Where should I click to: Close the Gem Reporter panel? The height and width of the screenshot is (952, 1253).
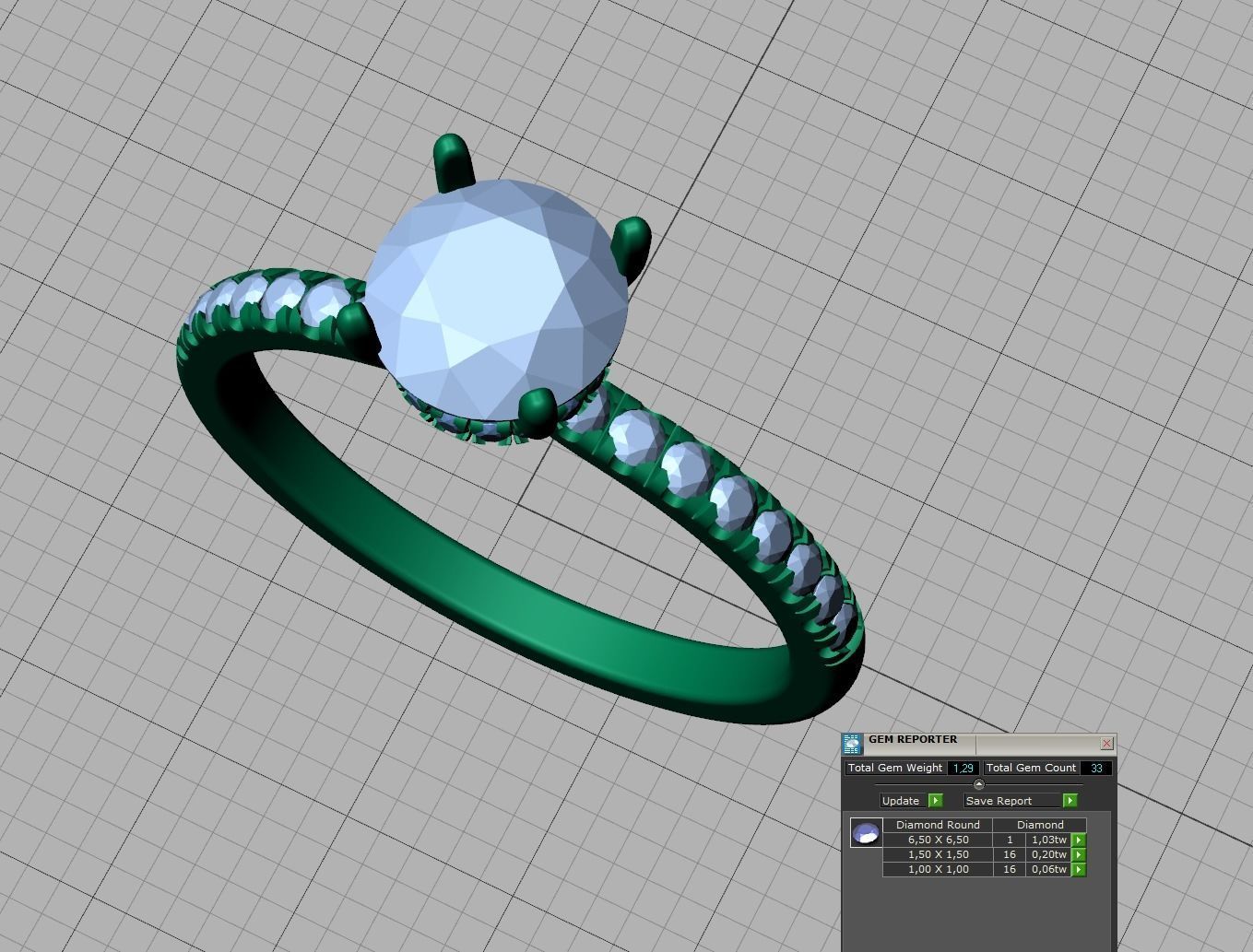pyautogui.click(x=1106, y=743)
